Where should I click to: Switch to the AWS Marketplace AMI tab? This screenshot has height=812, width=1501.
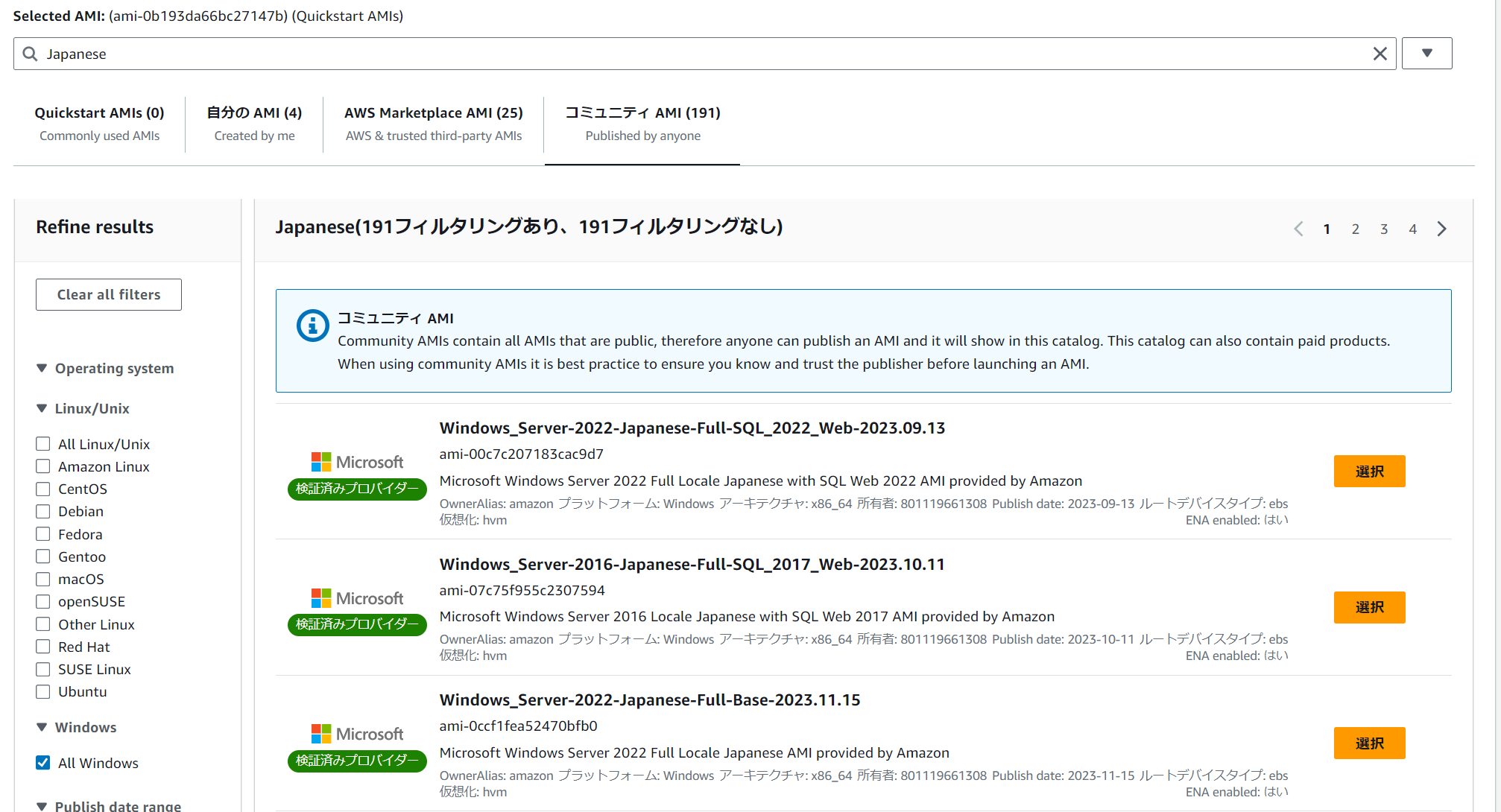click(433, 112)
